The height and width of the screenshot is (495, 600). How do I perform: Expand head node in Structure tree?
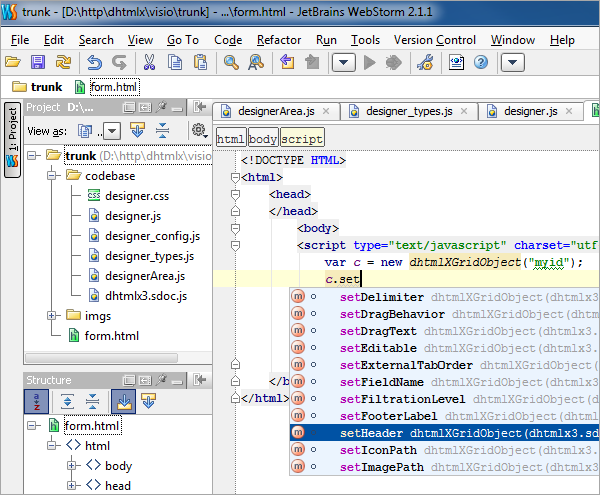tap(72, 485)
